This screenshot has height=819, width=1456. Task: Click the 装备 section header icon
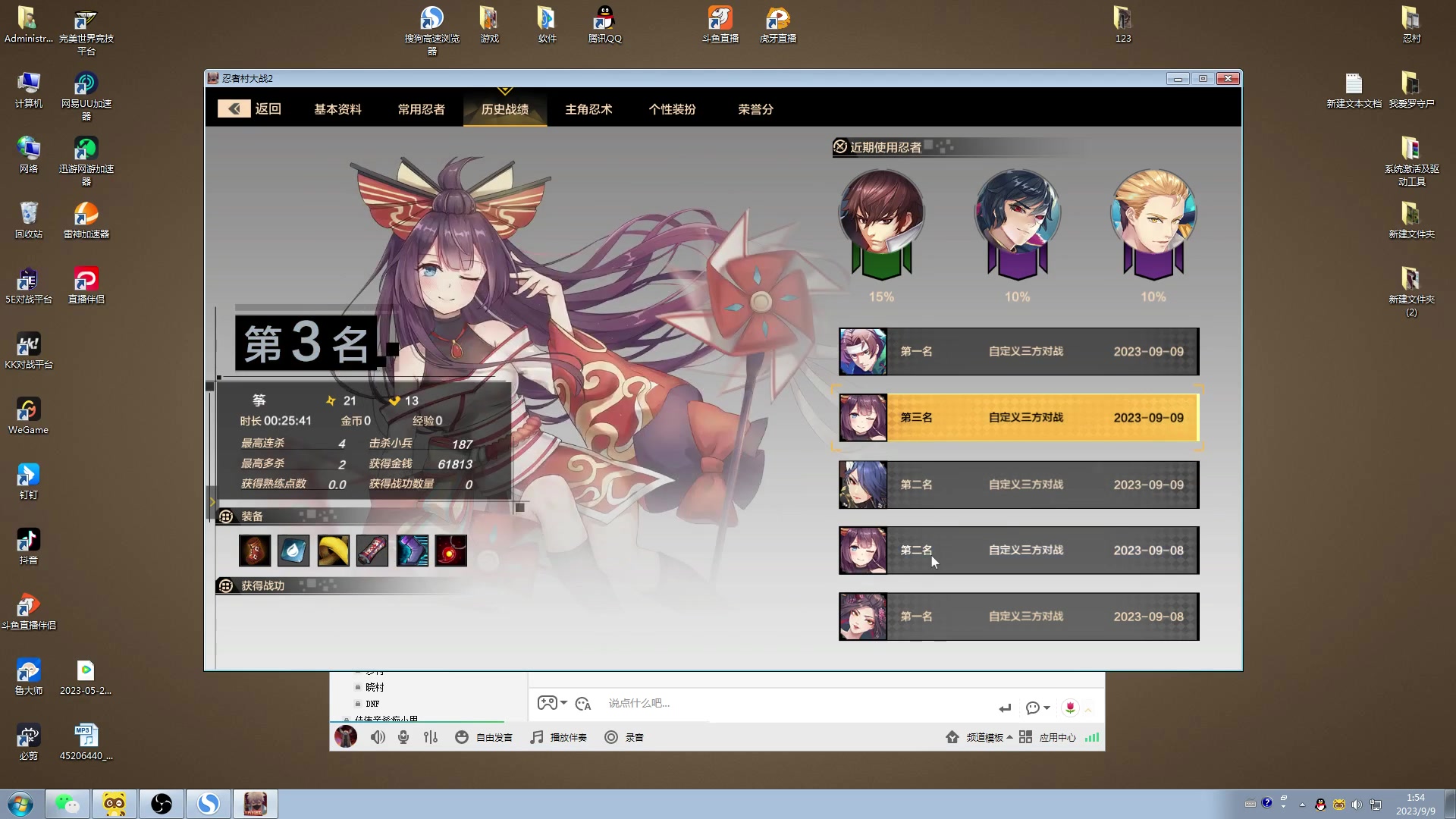pyautogui.click(x=225, y=516)
